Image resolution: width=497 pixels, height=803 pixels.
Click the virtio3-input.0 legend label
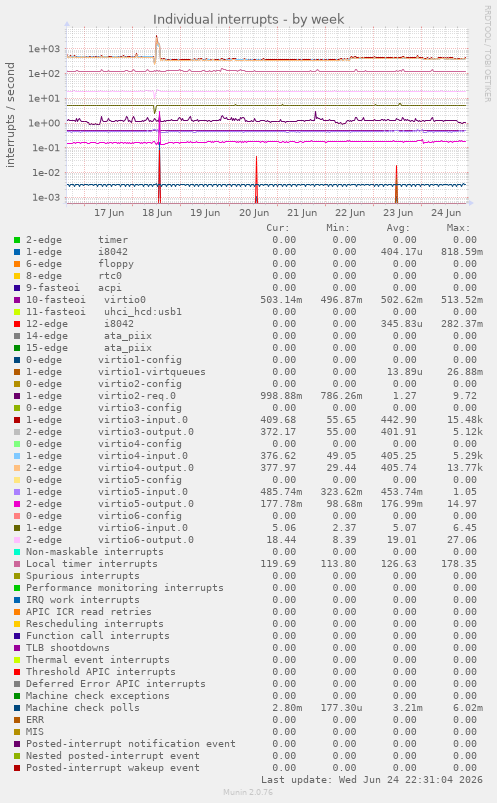(143, 420)
